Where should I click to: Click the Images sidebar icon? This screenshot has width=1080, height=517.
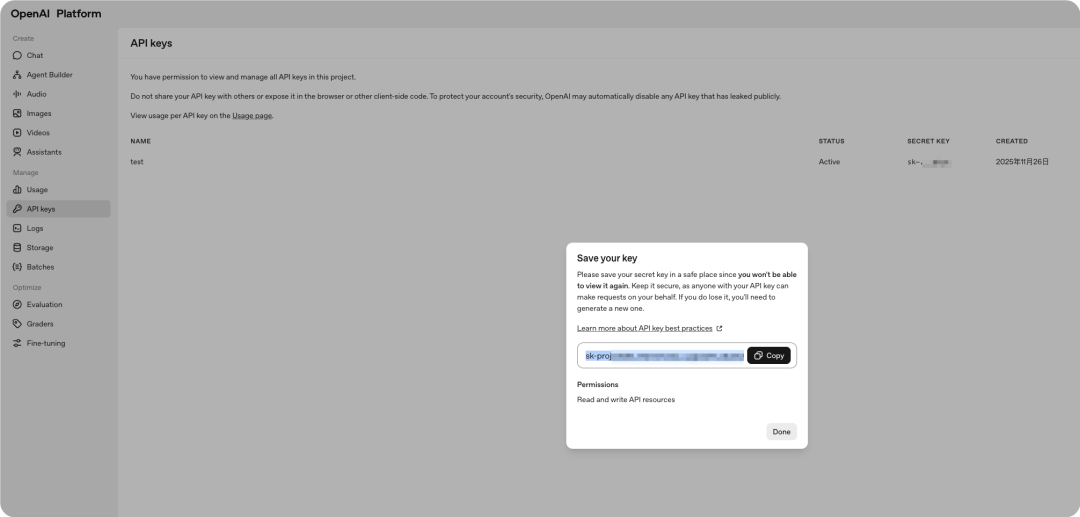17,114
